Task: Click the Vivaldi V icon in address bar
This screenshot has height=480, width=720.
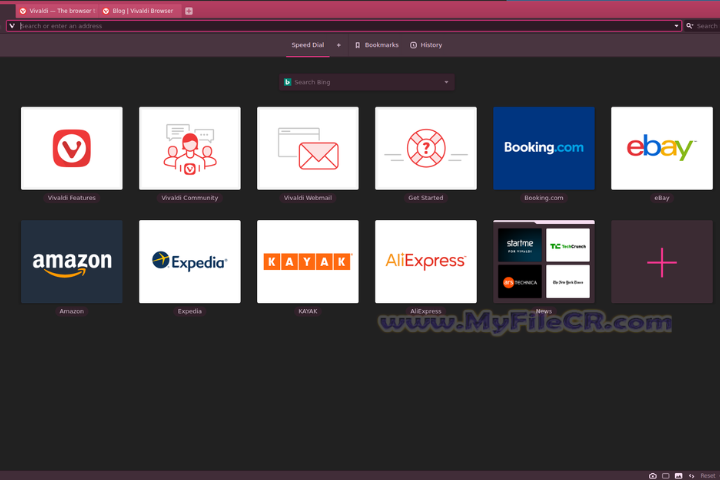Action: pyautogui.click(x=12, y=26)
